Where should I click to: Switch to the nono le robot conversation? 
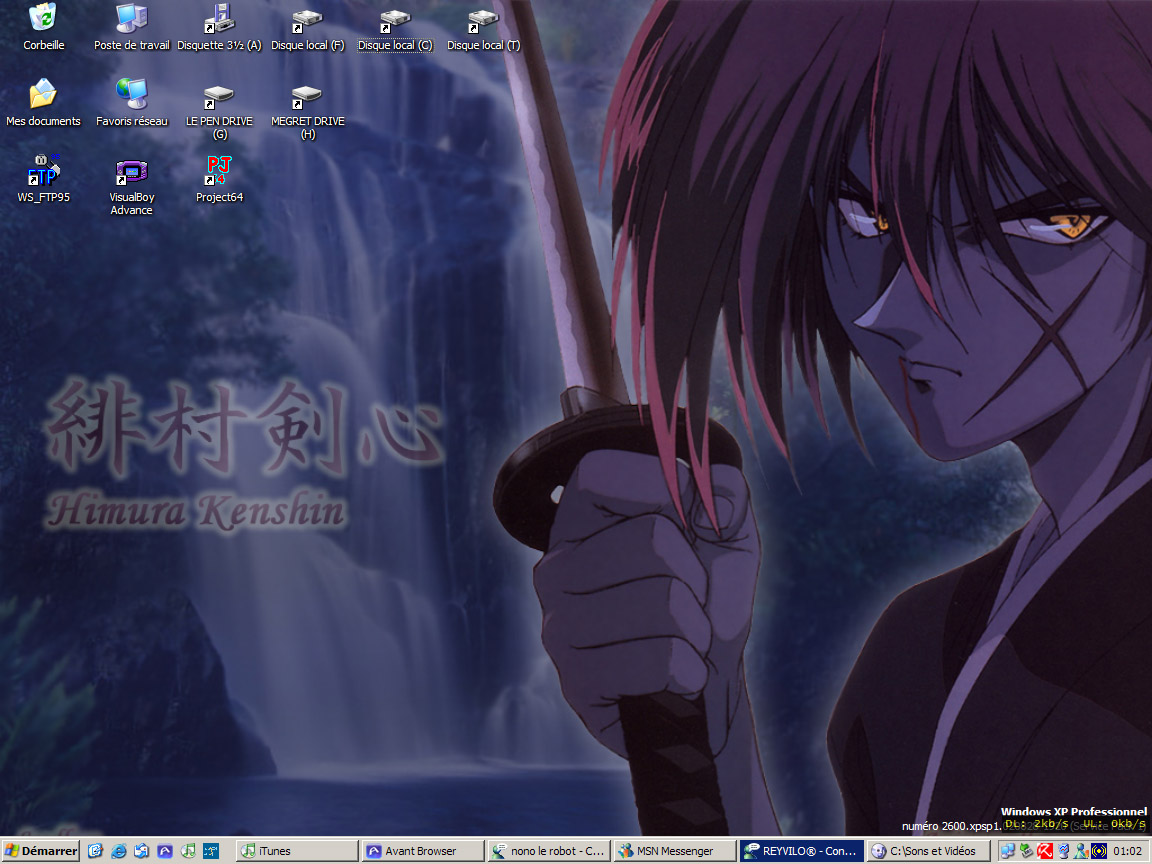pyautogui.click(x=550, y=851)
